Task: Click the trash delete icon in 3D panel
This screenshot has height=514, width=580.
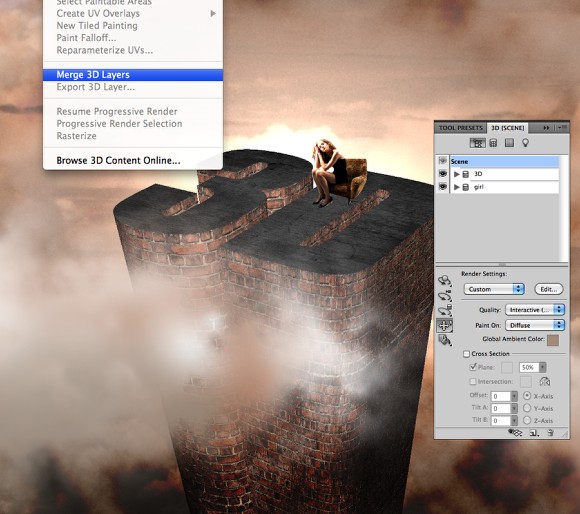Action: tap(550, 433)
